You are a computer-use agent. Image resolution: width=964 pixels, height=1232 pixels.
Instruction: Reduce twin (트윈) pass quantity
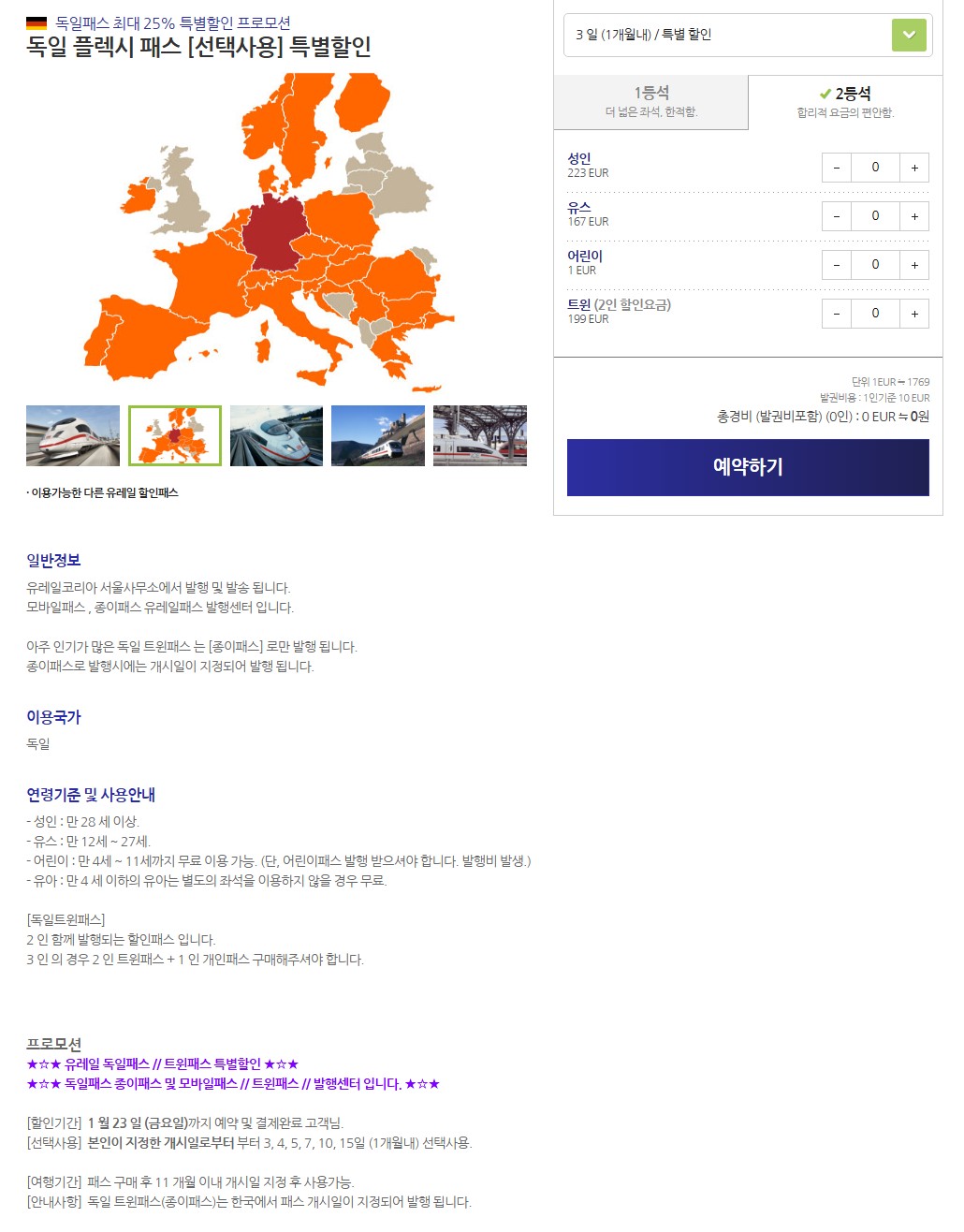point(837,314)
